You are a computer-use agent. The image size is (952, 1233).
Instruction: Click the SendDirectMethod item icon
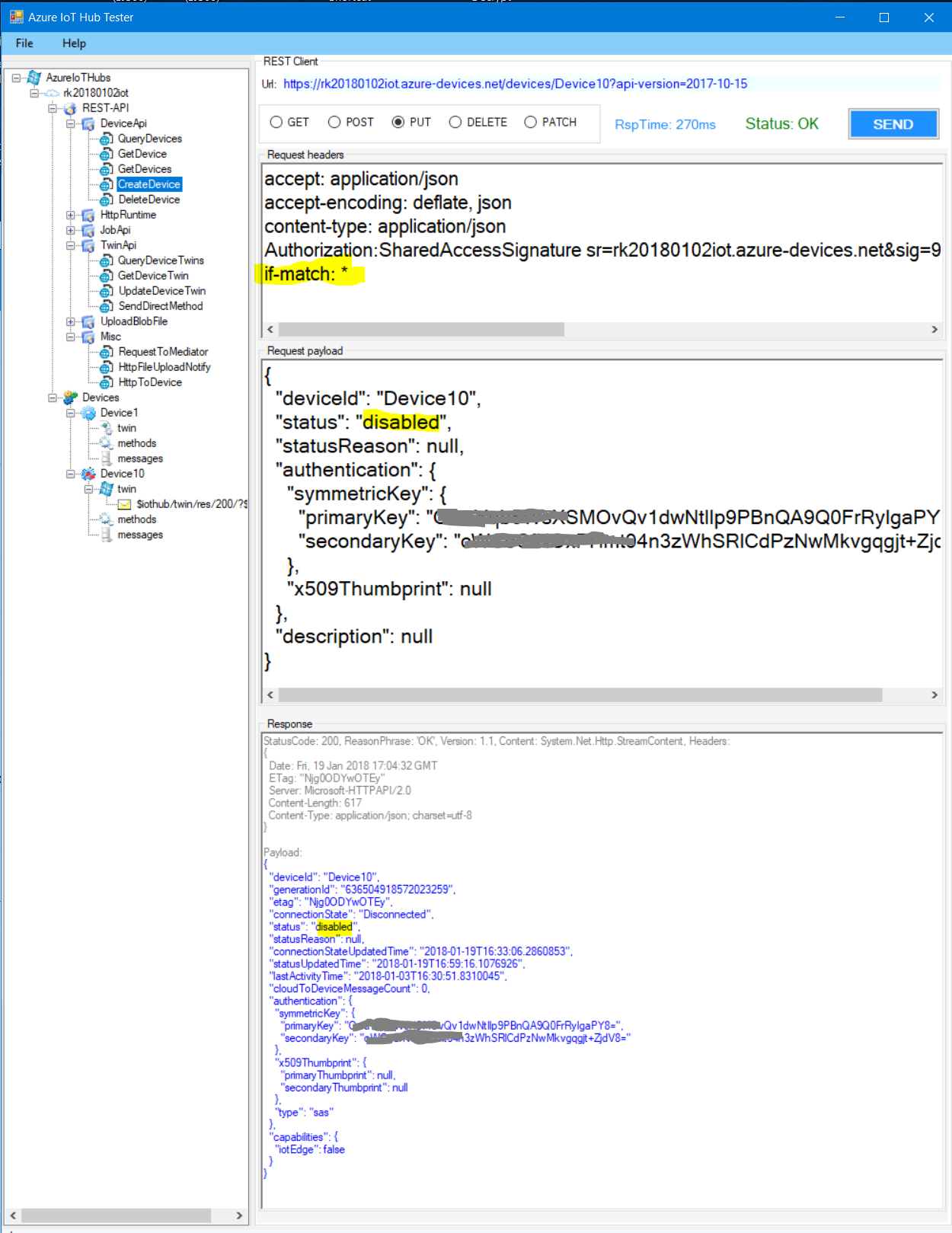coord(107,306)
